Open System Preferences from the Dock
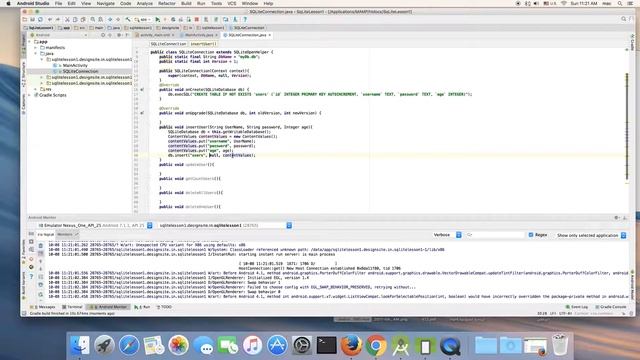The image size is (640, 360). pos(302,346)
